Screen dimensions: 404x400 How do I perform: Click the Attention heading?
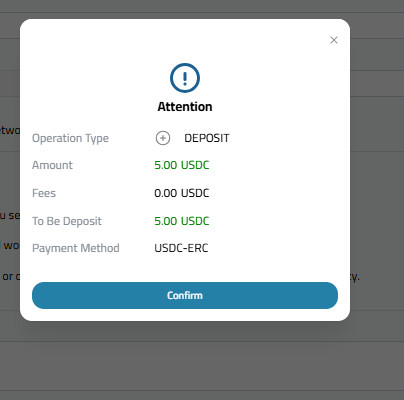(x=185, y=107)
